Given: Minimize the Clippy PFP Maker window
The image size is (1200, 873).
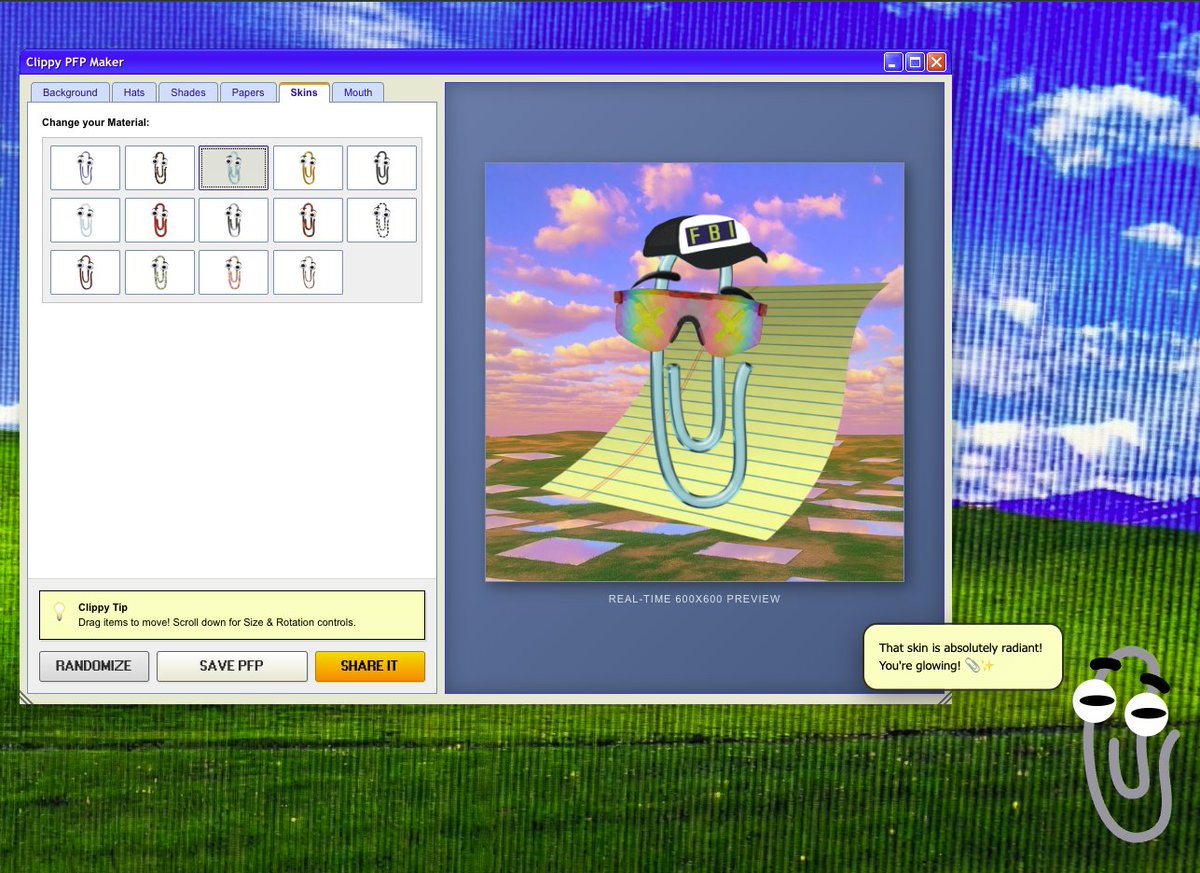Looking at the screenshot, I should pos(894,62).
